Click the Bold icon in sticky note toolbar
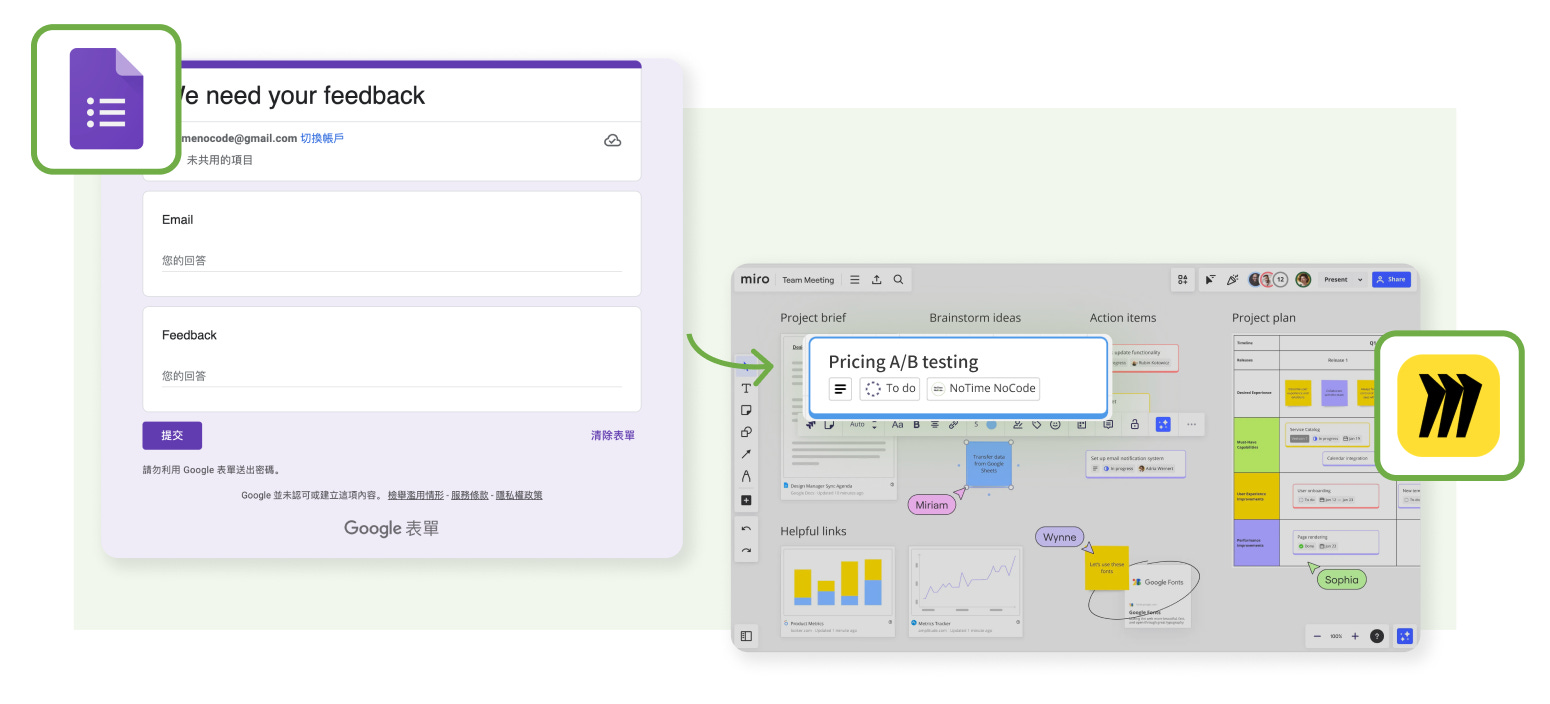 click(916, 424)
